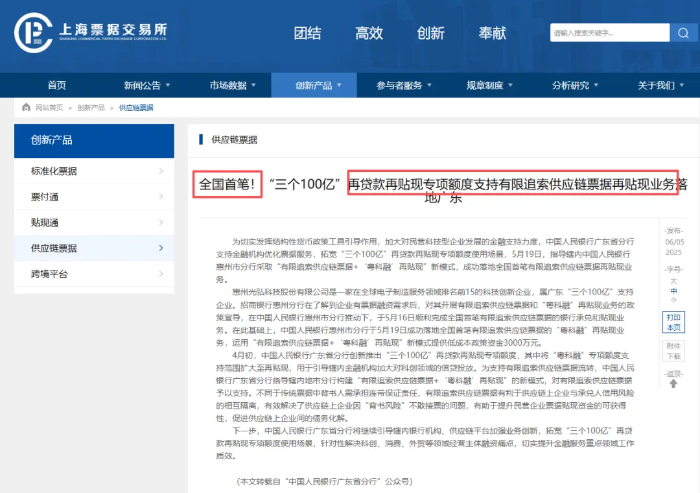
Task: Click the 附件下载 attachment download button
Action: click(673, 351)
